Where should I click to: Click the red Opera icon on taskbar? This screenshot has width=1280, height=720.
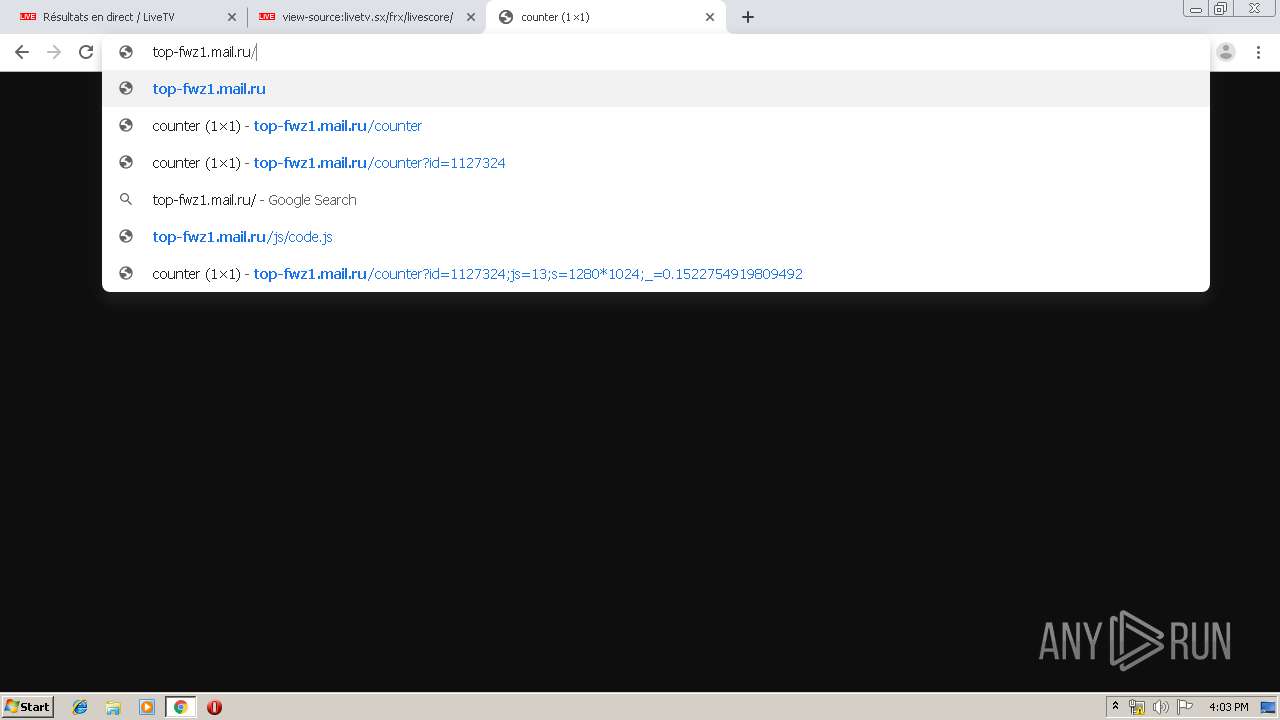[214, 707]
